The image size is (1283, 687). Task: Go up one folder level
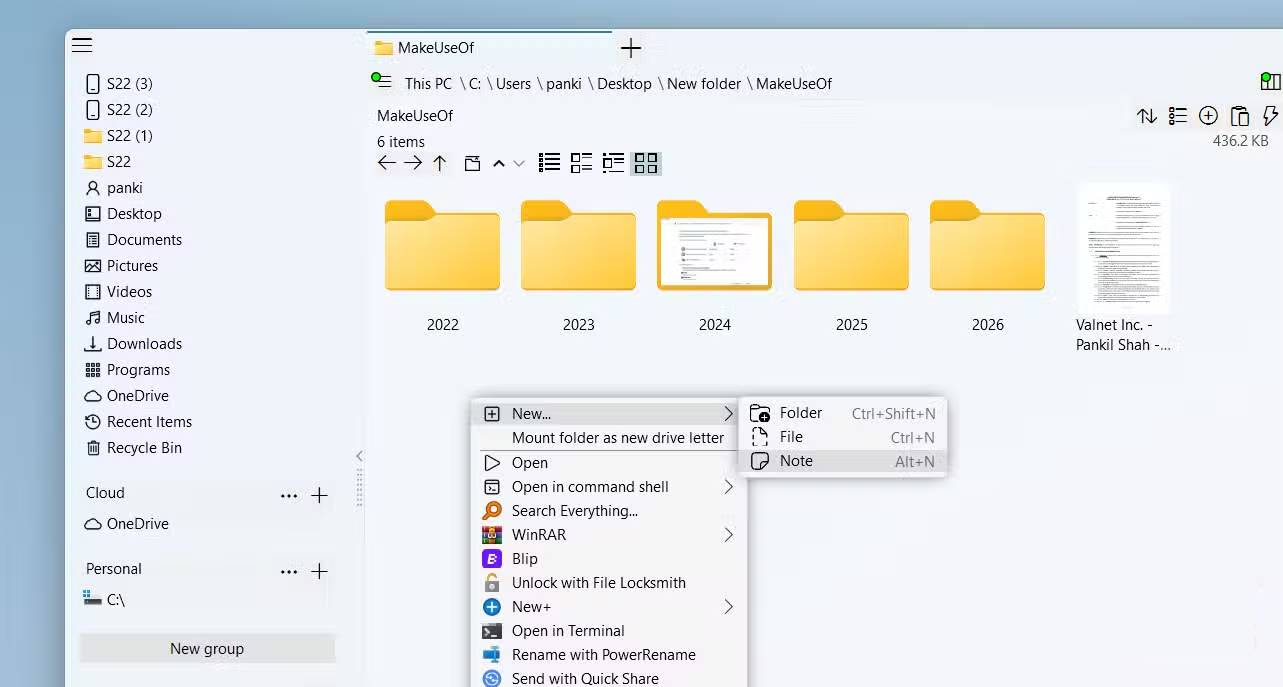tap(440, 163)
